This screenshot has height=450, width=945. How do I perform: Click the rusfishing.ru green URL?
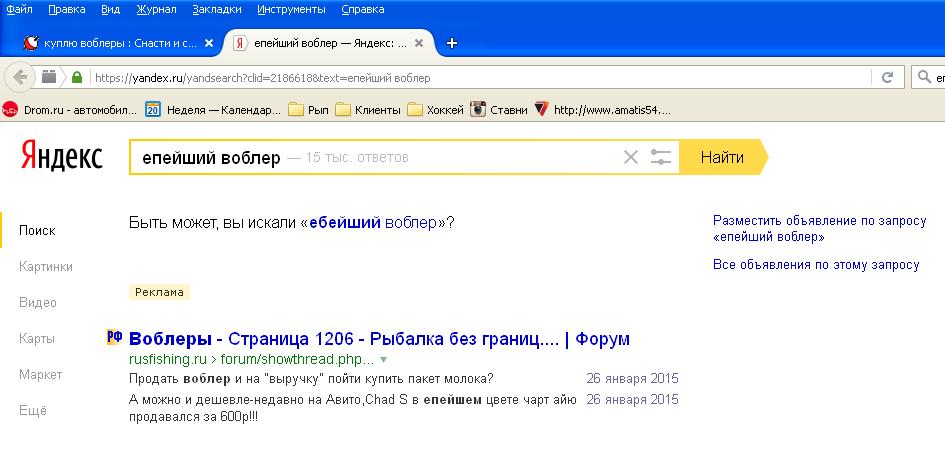point(251,360)
